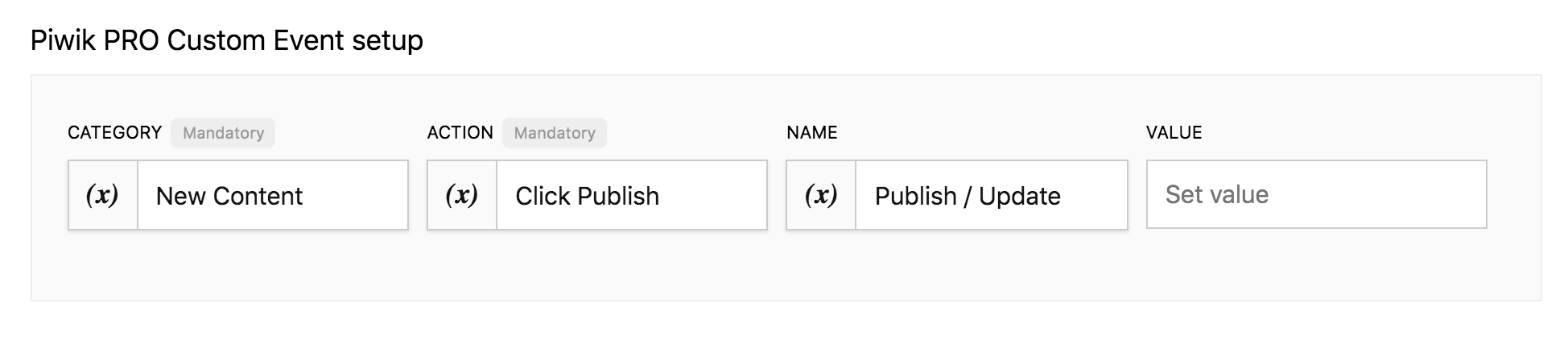1568x353 pixels.
Task: Select the Name input with Publish / Update
Action: point(990,195)
